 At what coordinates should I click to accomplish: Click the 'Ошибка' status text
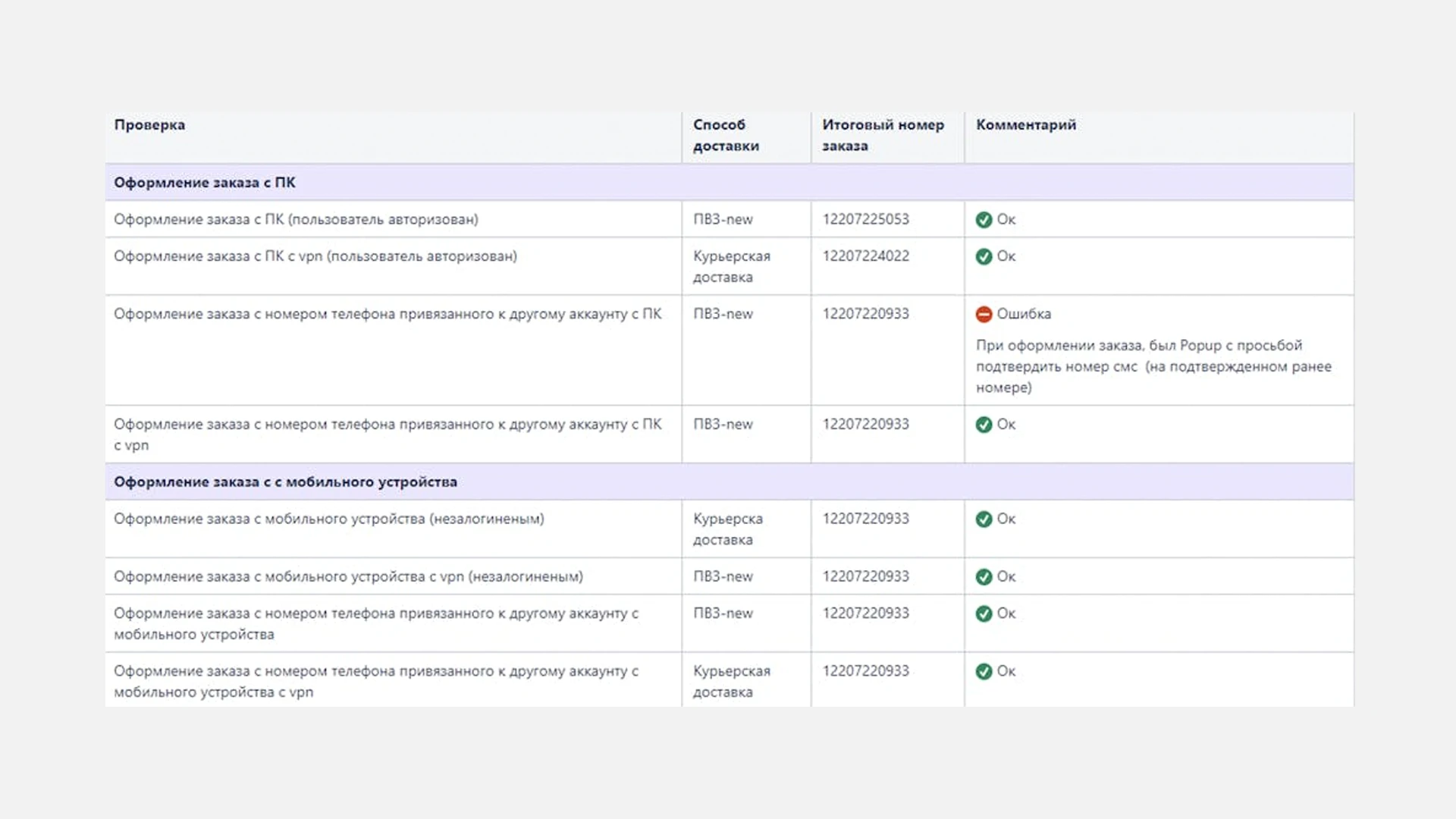(x=1023, y=314)
